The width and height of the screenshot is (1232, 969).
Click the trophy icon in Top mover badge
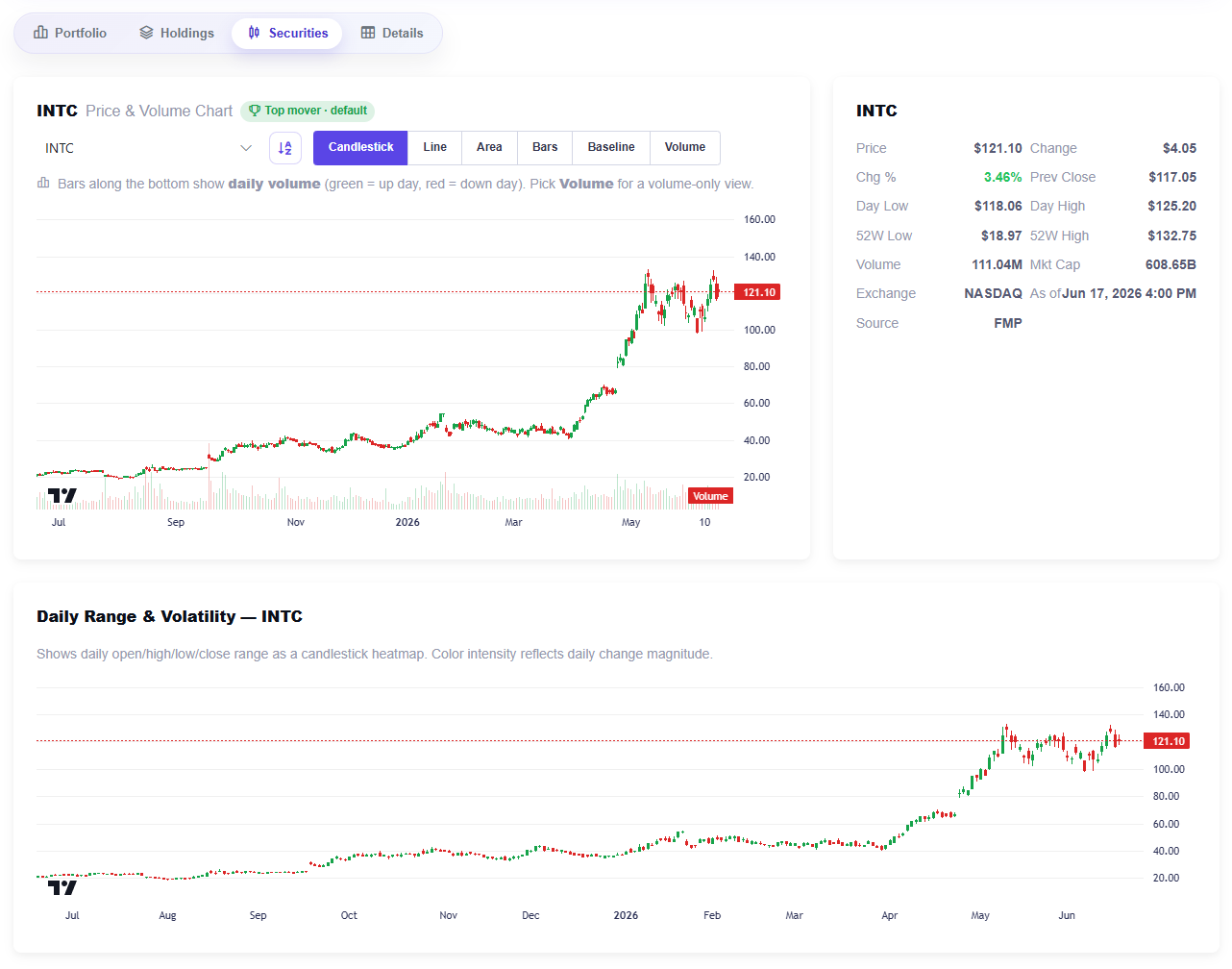click(x=255, y=111)
